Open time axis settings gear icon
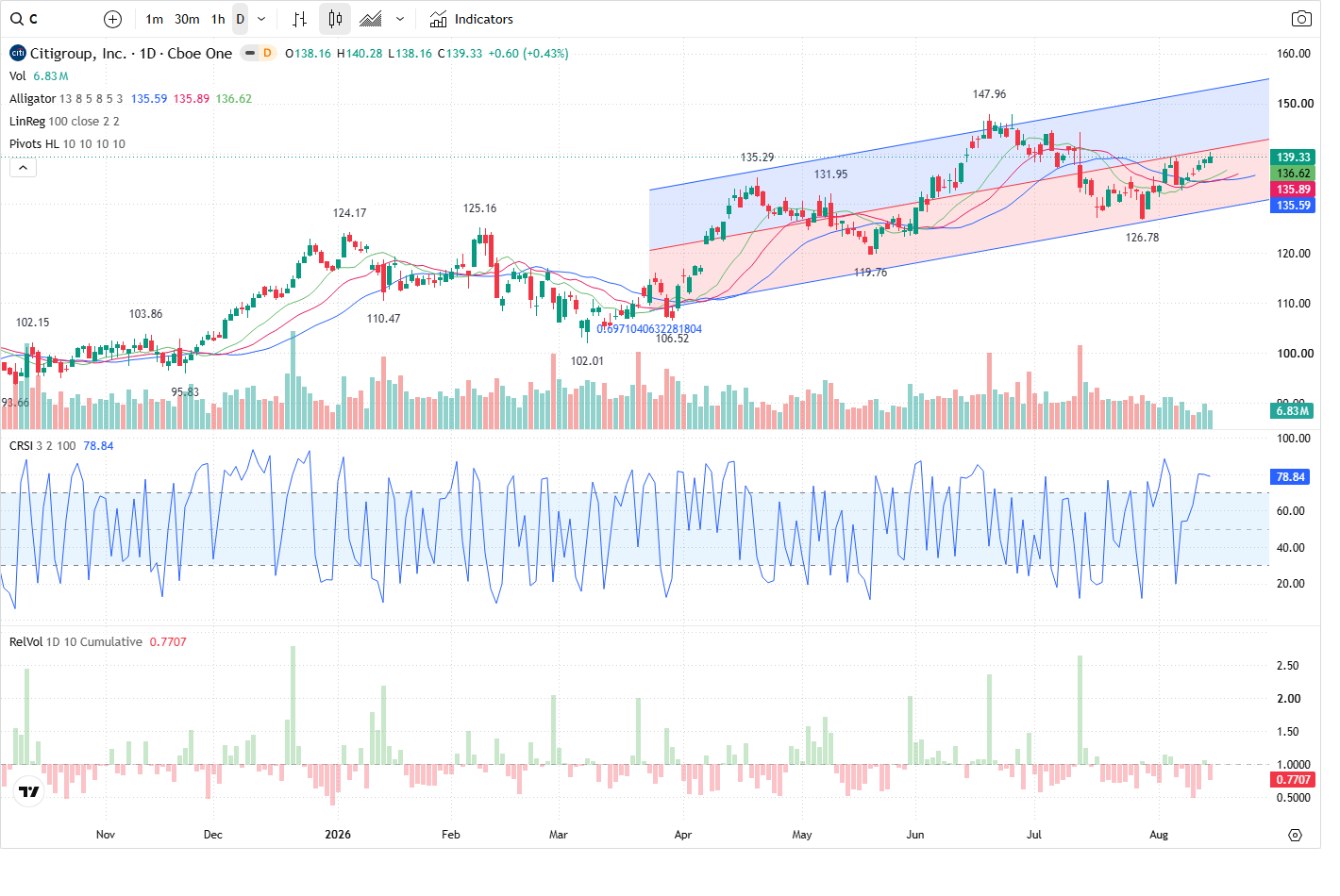This screenshot has width=1340, height=896. [x=1295, y=835]
